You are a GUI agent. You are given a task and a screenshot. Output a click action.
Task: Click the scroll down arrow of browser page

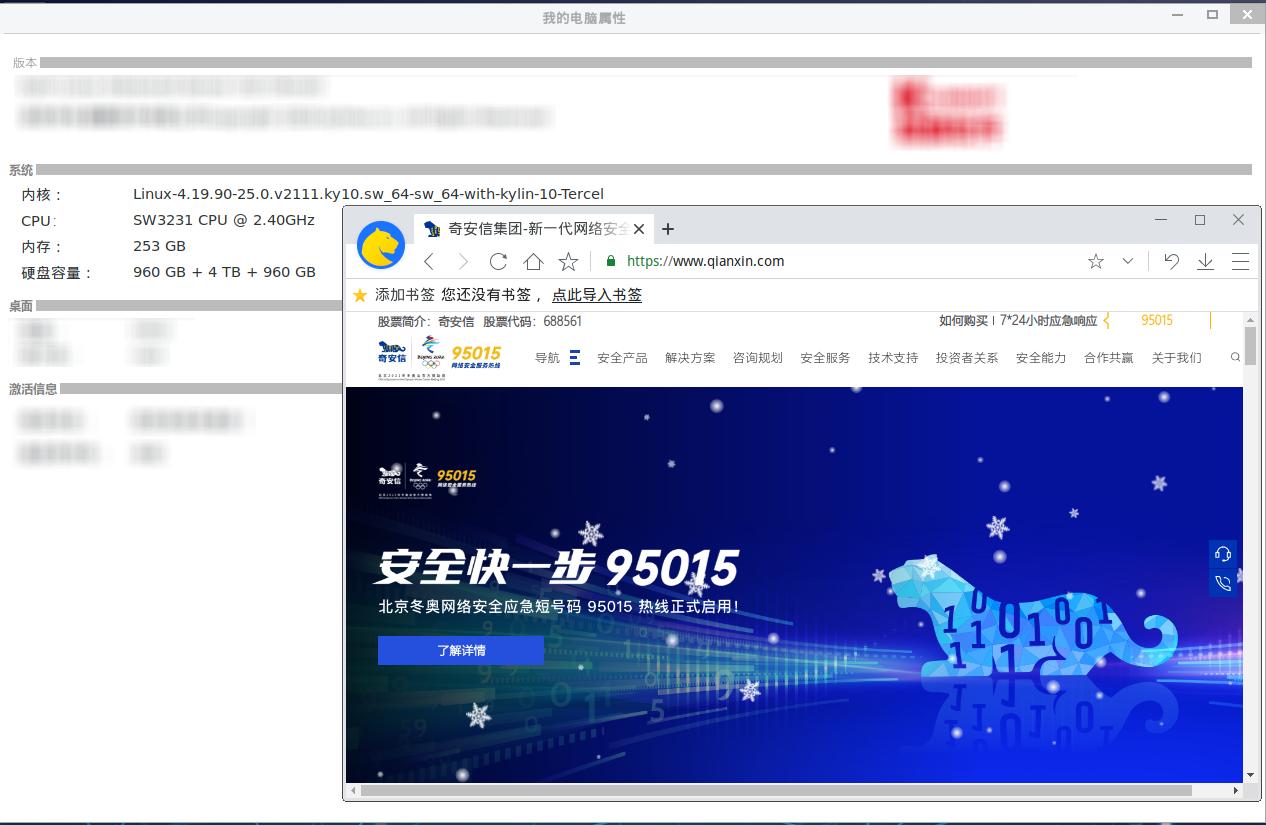(x=1250, y=775)
